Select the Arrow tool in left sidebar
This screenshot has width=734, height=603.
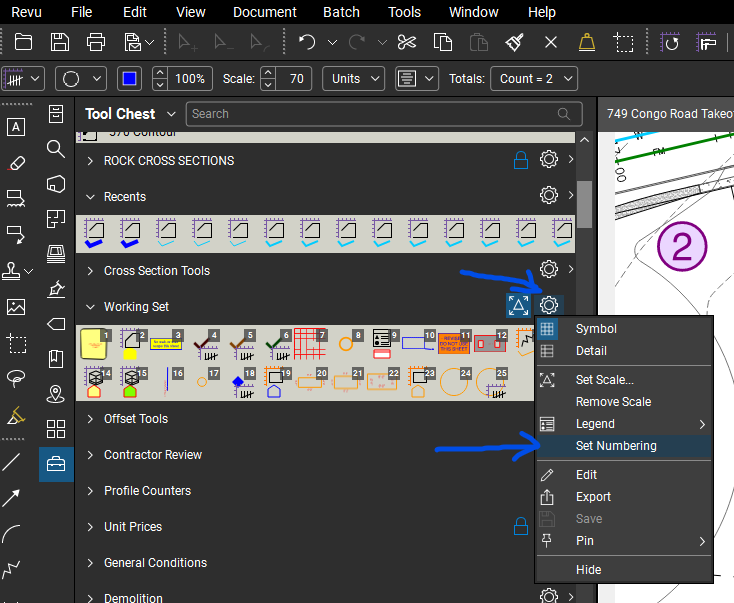tap(11, 498)
